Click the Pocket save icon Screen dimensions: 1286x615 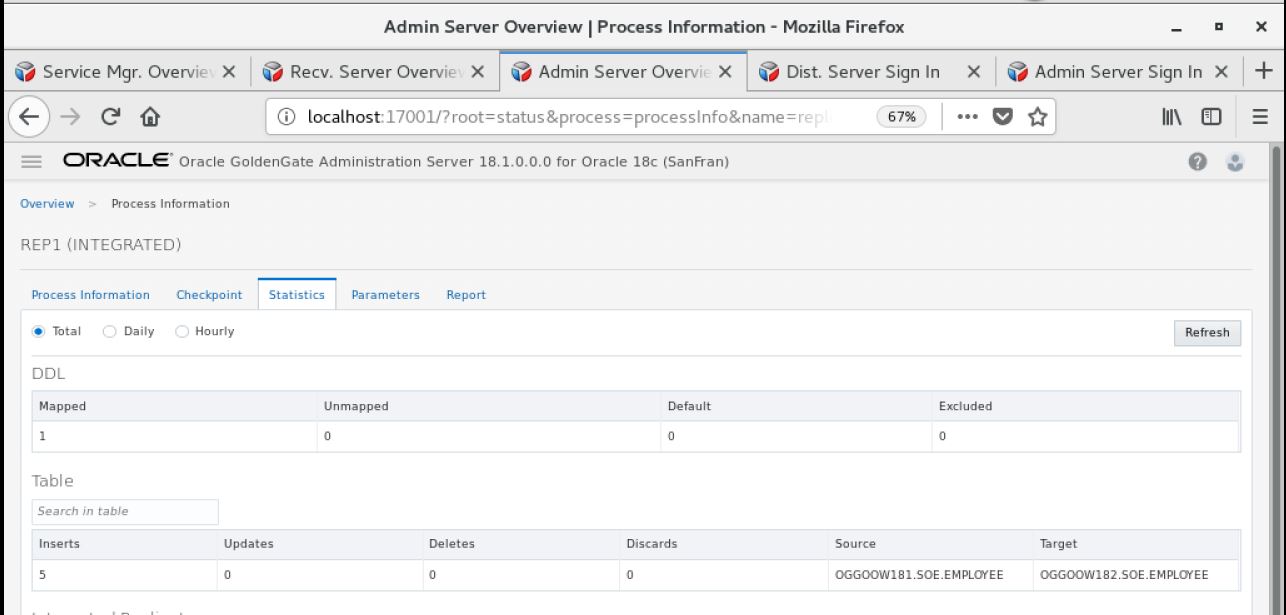pos(1001,116)
